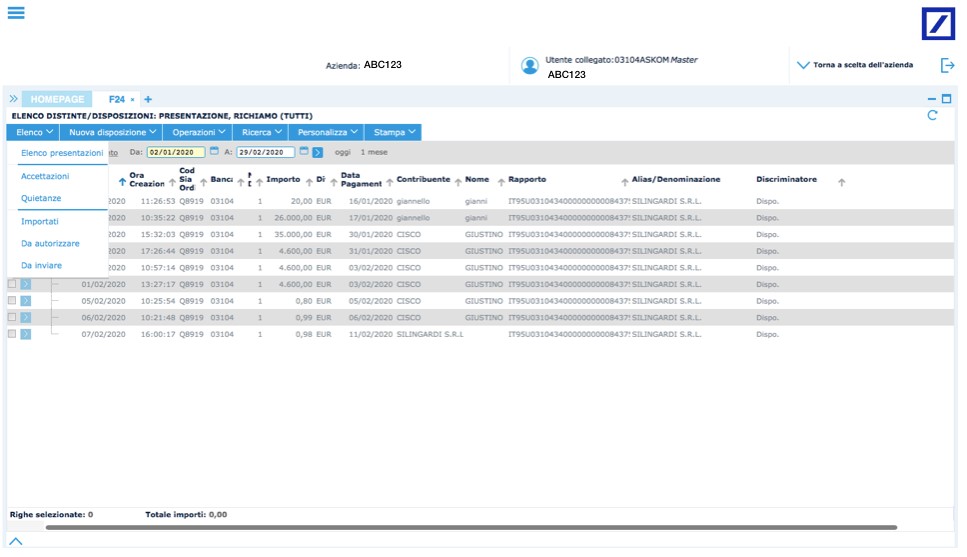Expand sidebar with double chevron icon
The height and width of the screenshot is (557, 967).
[13, 99]
